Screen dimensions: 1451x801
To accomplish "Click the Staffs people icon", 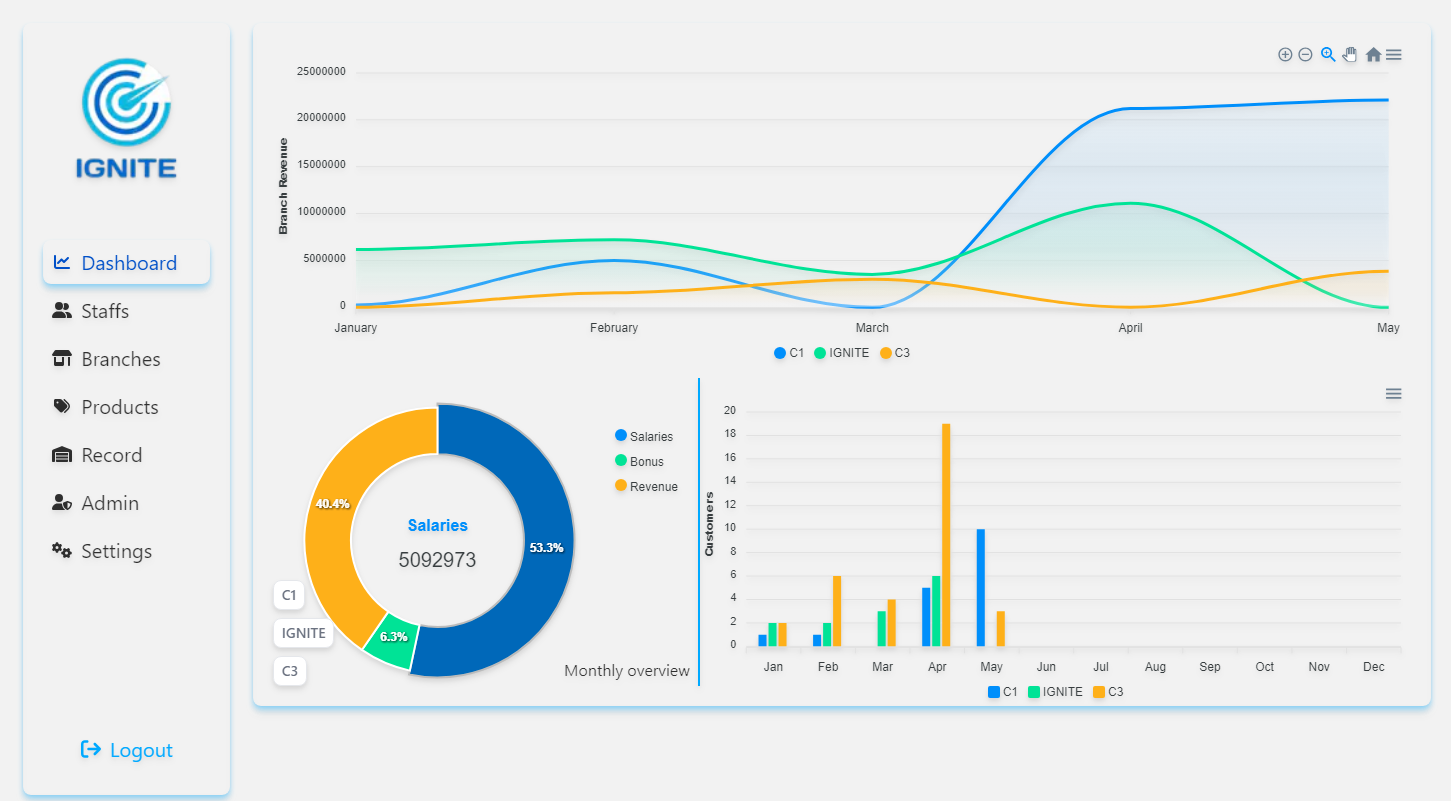I will 62,311.
